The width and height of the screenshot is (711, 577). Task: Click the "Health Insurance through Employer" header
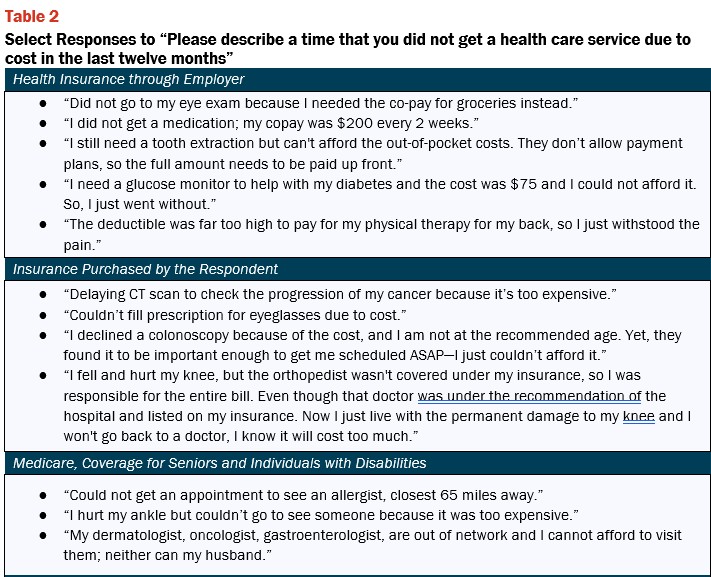click(357, 79)
